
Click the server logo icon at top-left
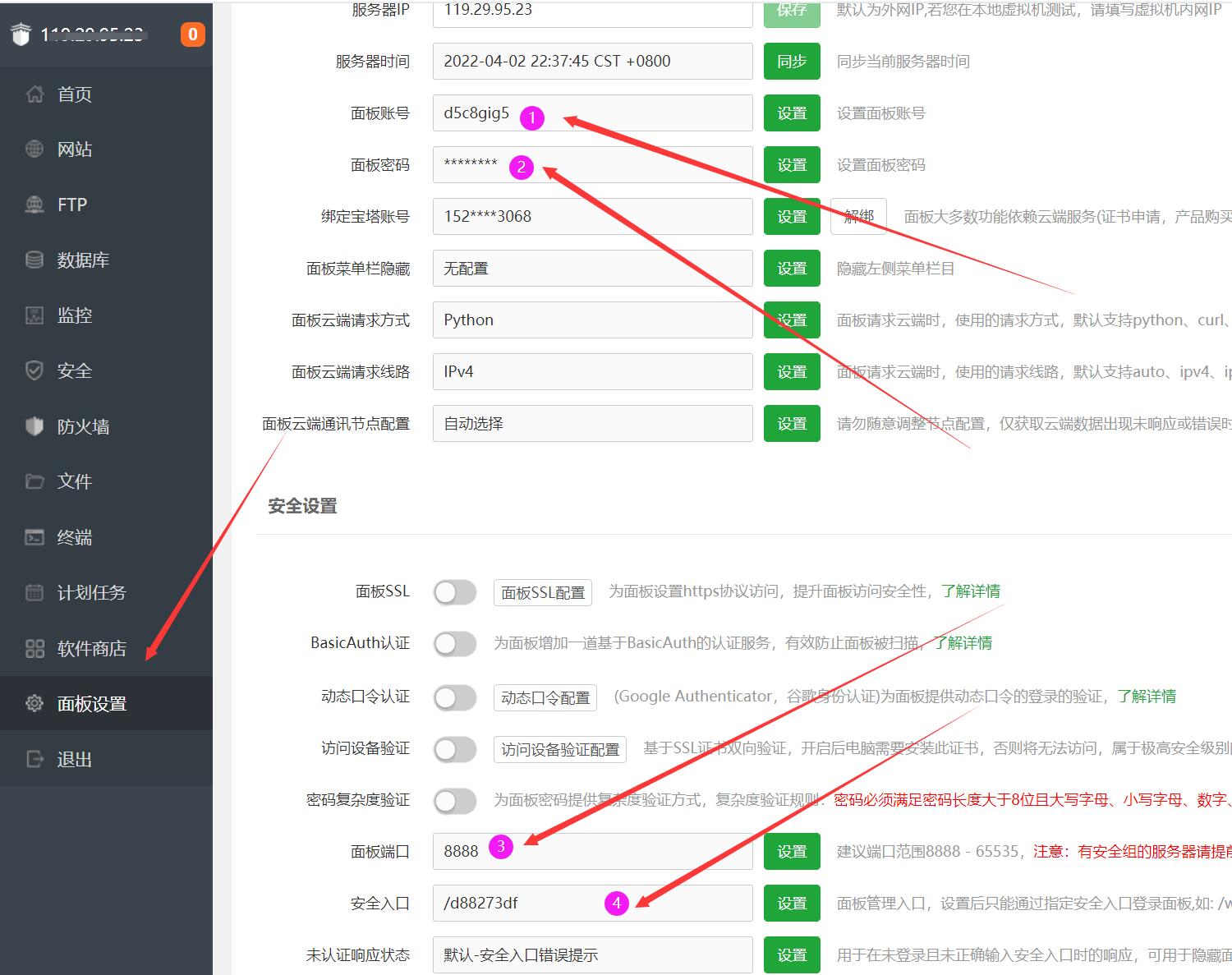pyautogui.click(x=21, y=34)
